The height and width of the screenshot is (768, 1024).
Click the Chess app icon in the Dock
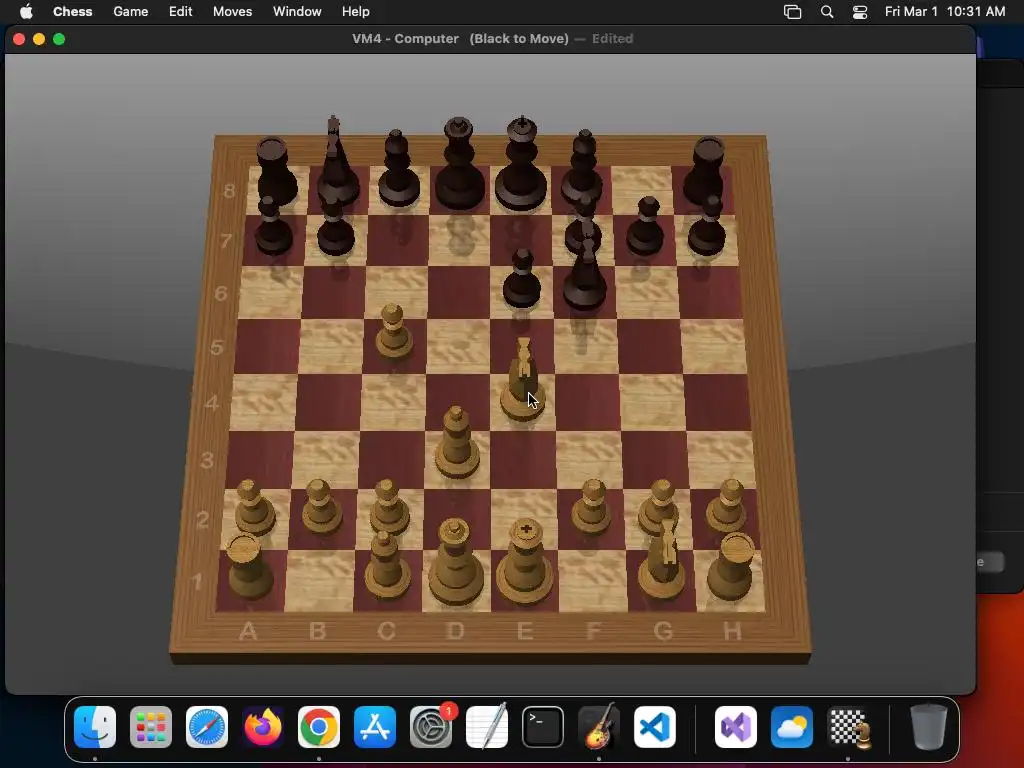click(x=848, y=727)
